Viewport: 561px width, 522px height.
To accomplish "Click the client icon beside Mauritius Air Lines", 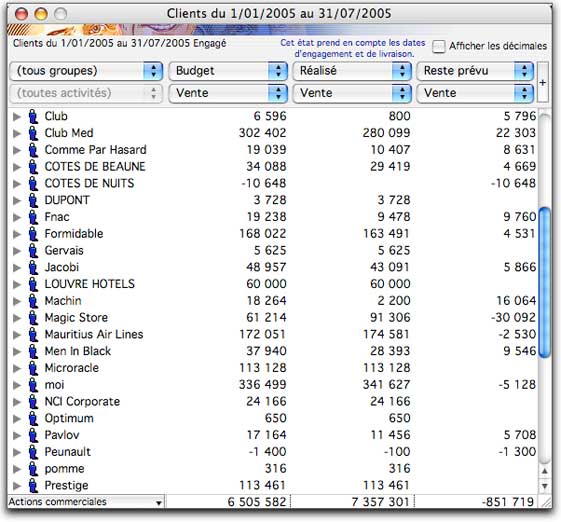I will pos(33,335).
